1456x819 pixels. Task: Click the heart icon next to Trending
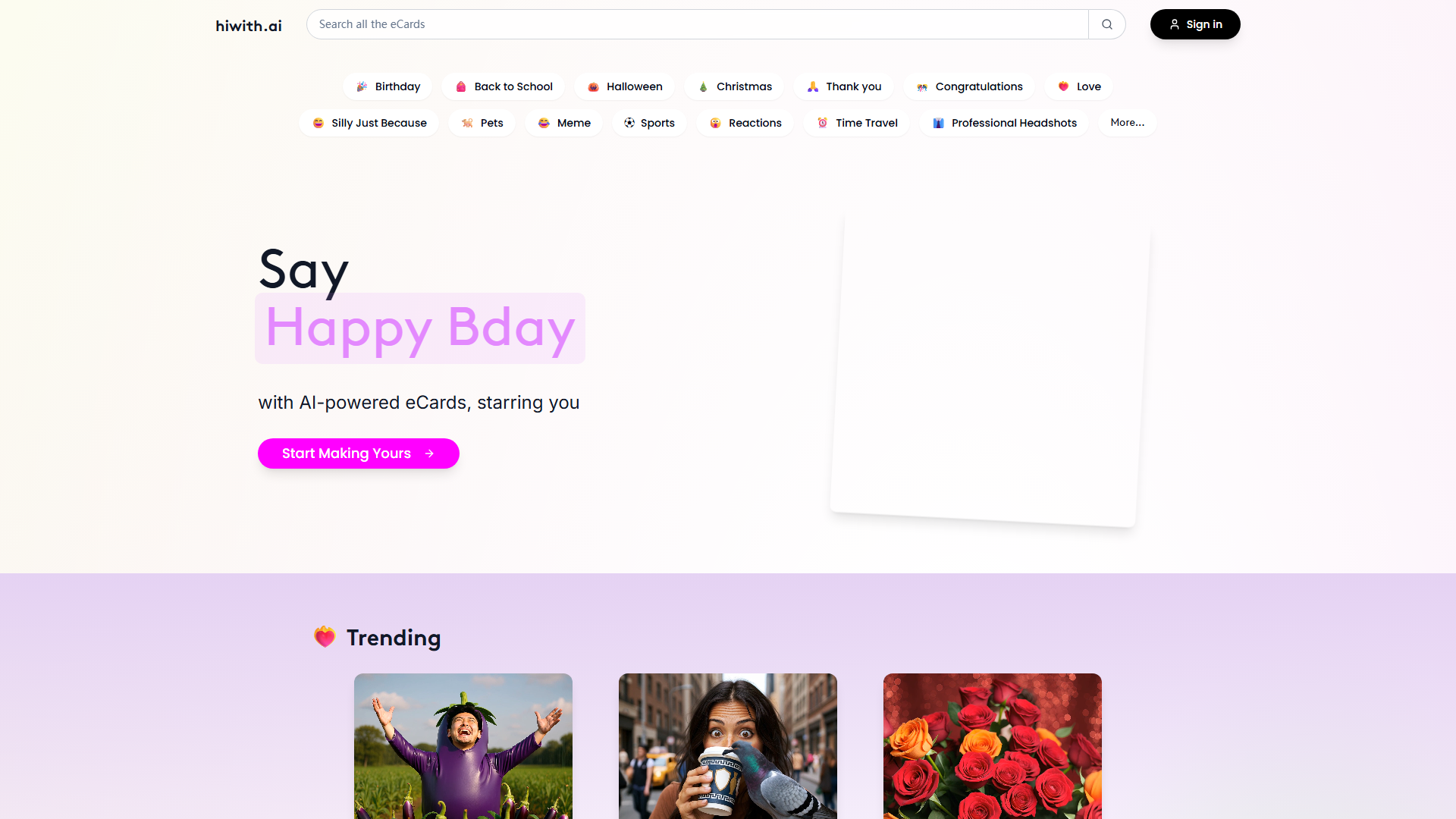325,637
